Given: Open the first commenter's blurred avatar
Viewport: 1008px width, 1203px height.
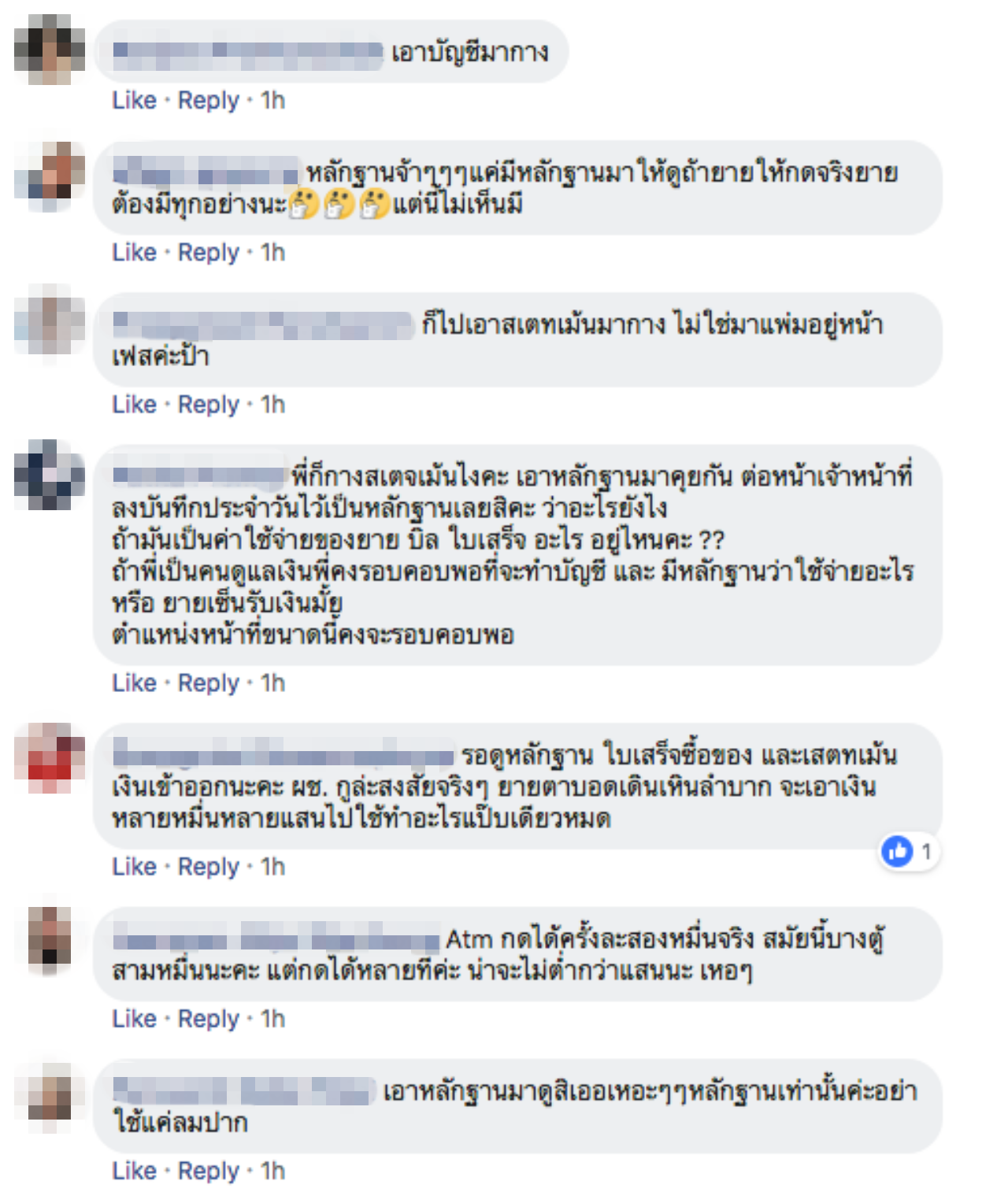Looking at the screenshot, I should pos(50,50).
